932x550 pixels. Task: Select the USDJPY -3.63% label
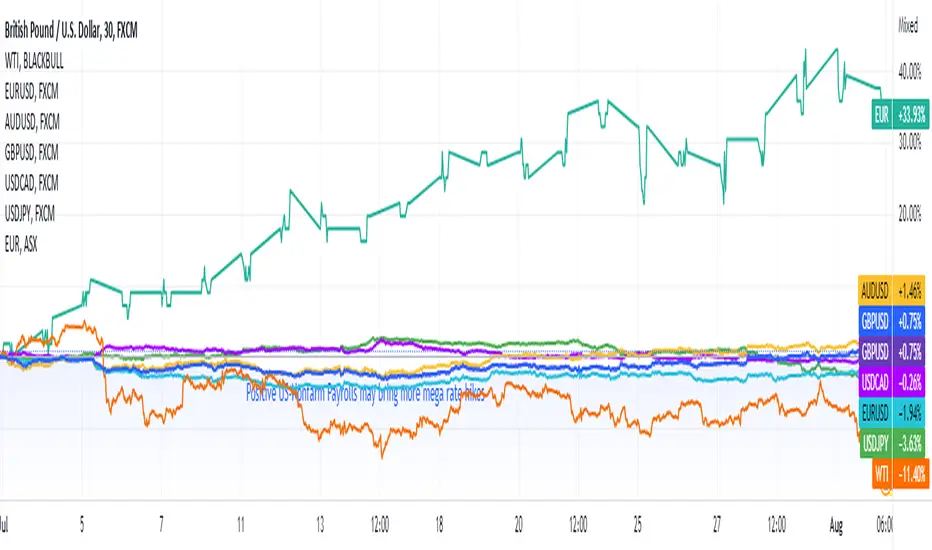tap(892, 443)
